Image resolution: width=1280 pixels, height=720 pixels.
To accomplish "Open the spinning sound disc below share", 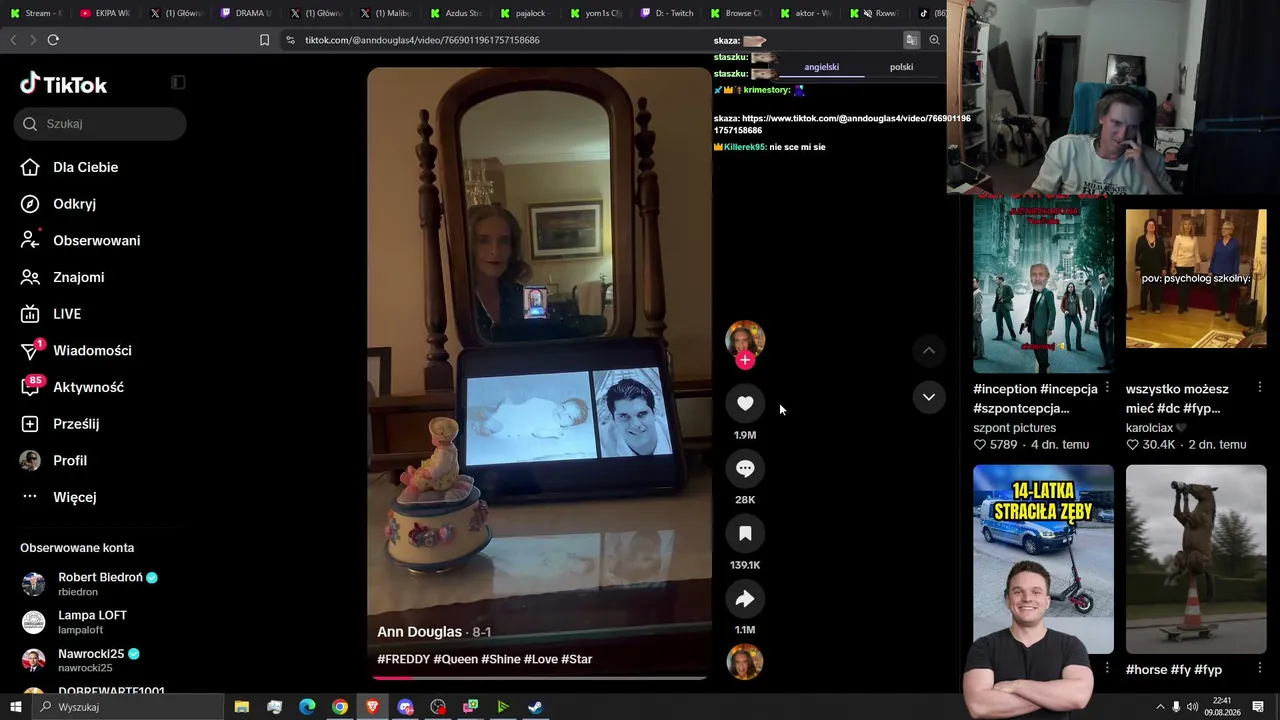I will 745,662.
